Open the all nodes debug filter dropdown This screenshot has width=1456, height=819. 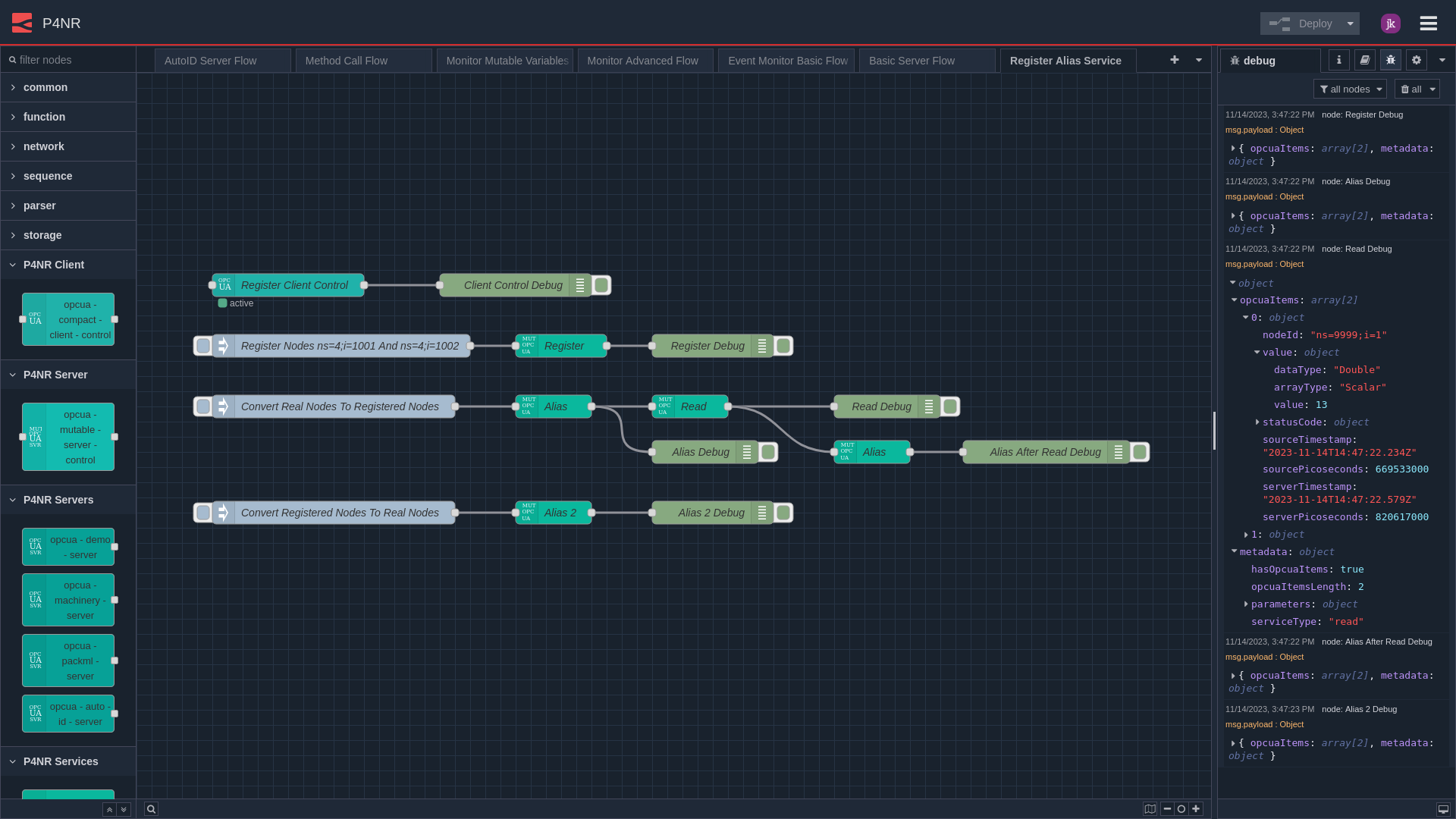pos(1350,89)
